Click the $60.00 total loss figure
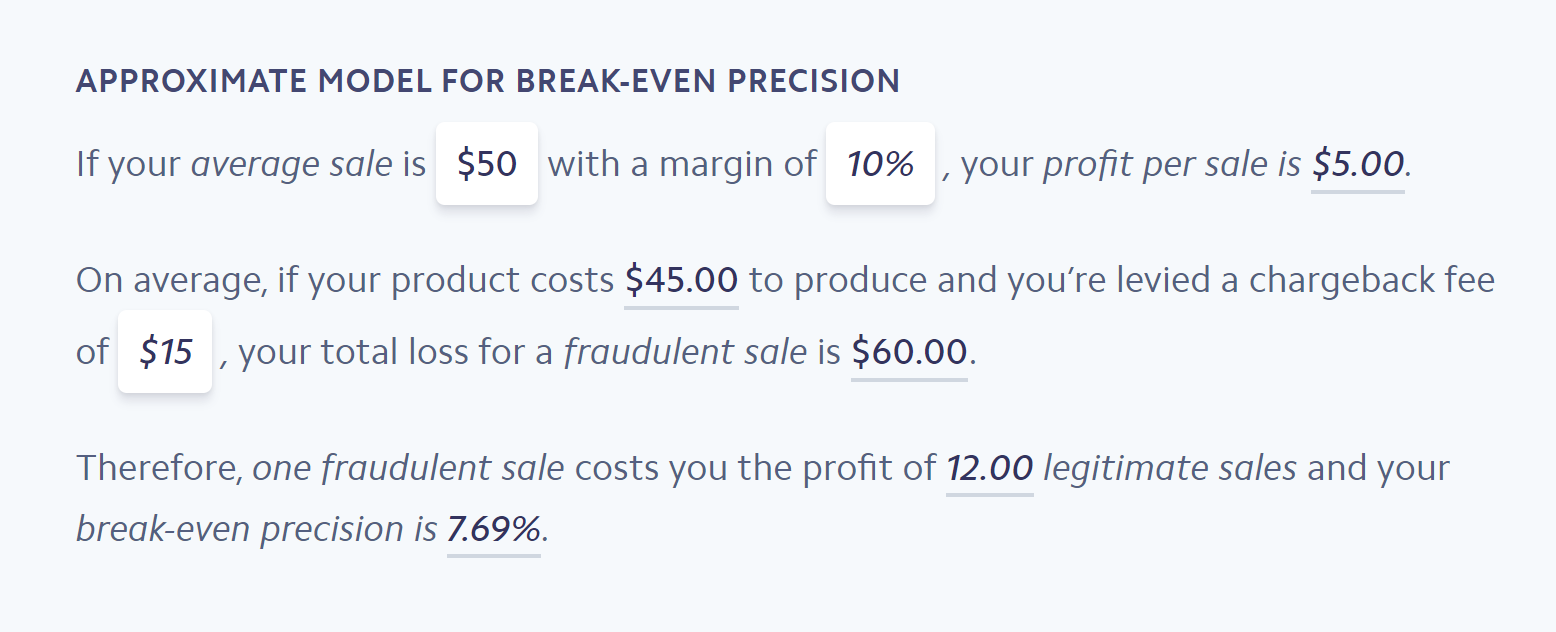The height and width of the screenshot is (632, 1556). click(x=908, y=351)
